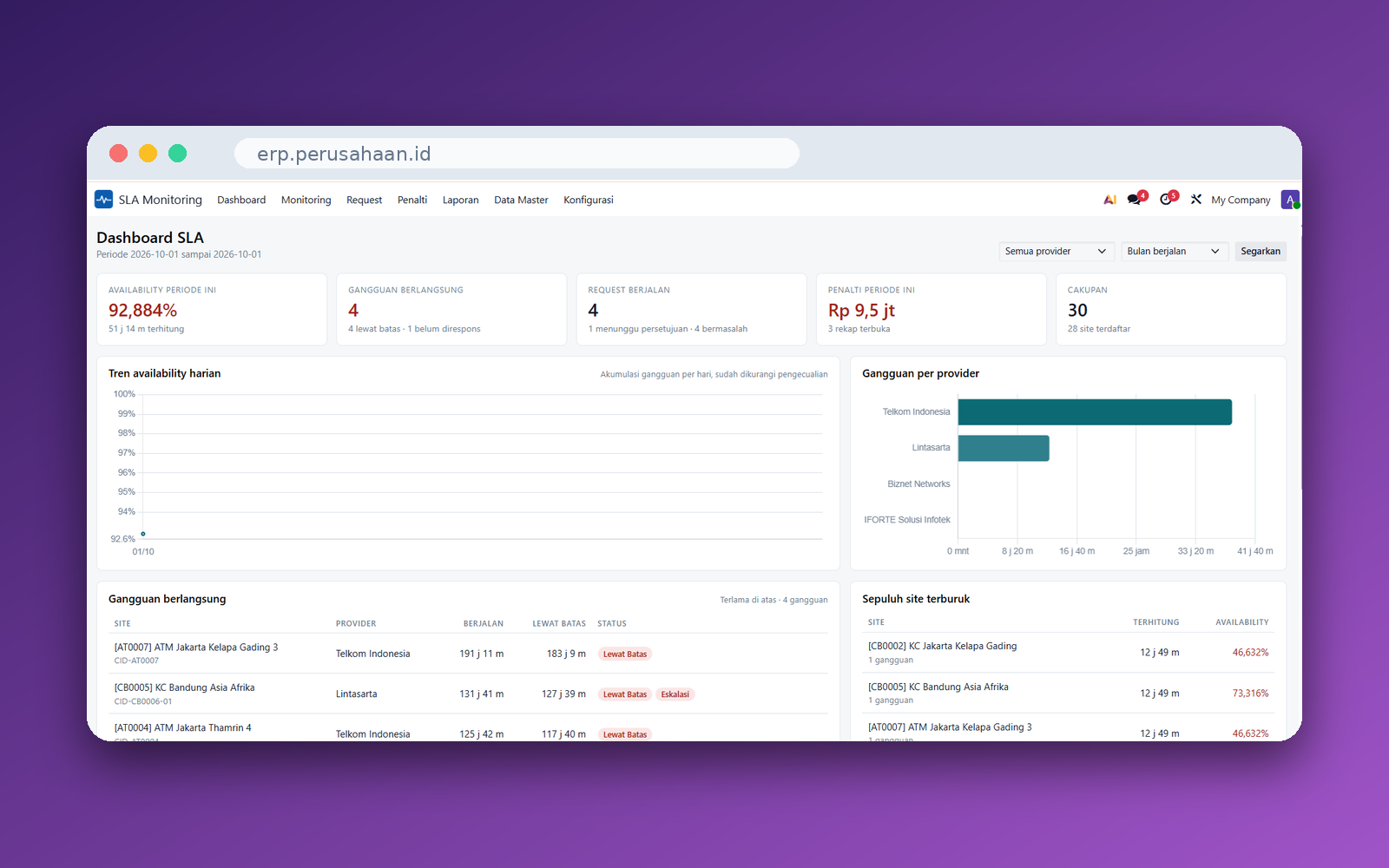Click the 73,316% availability value
The height and width of the screenshot is (868, 1389).
point(1250,694)
